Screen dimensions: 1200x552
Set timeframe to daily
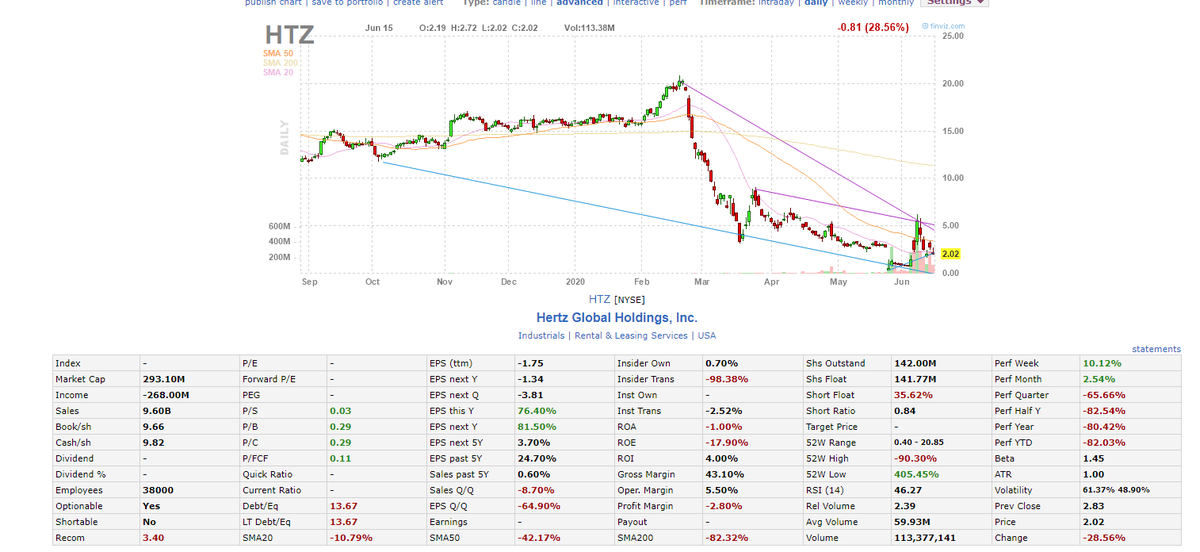tap(816, 3)
